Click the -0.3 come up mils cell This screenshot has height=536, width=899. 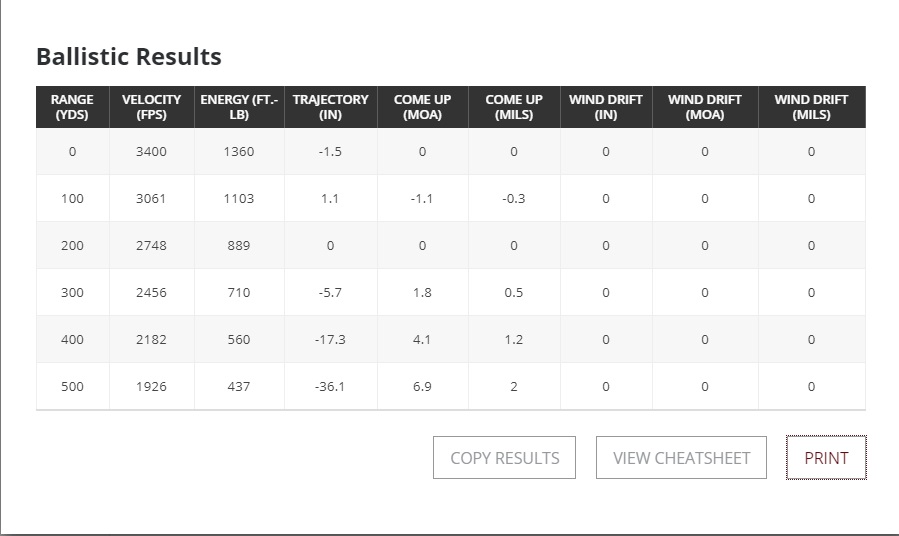coord(514,199)
